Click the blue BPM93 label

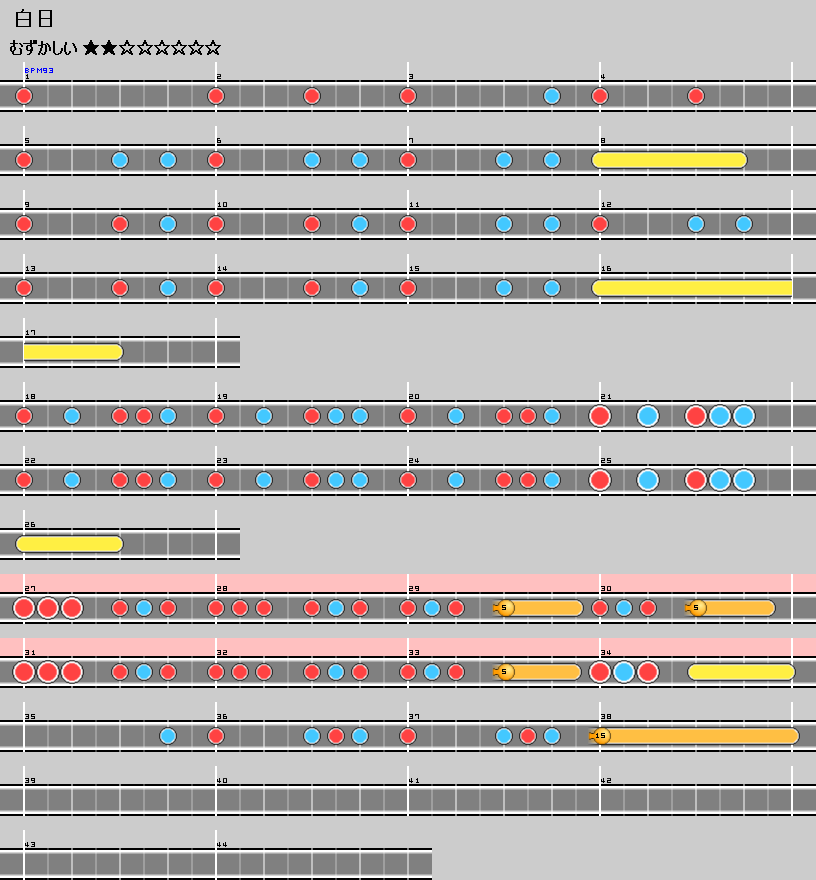pos(39,70)
